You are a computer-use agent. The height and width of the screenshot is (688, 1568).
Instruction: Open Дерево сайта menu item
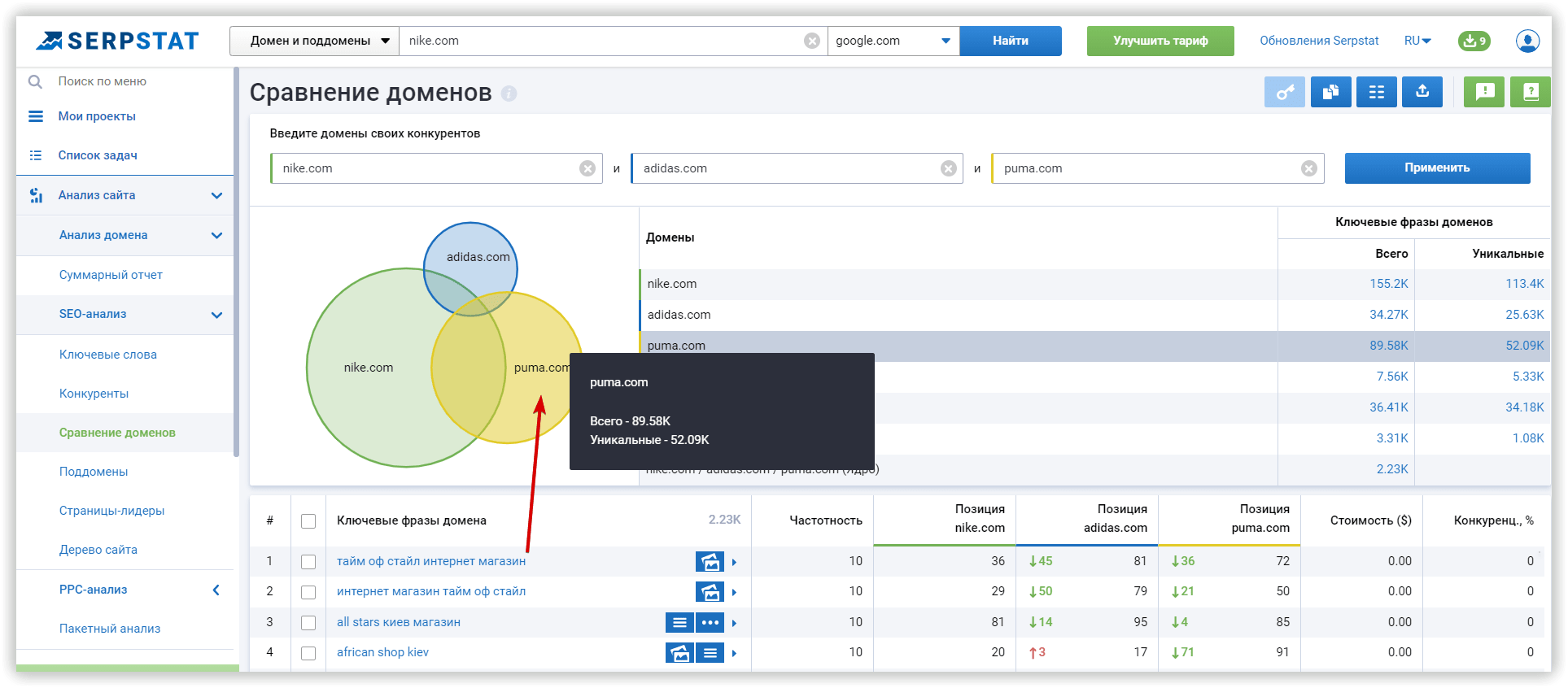tap(98, 550)
